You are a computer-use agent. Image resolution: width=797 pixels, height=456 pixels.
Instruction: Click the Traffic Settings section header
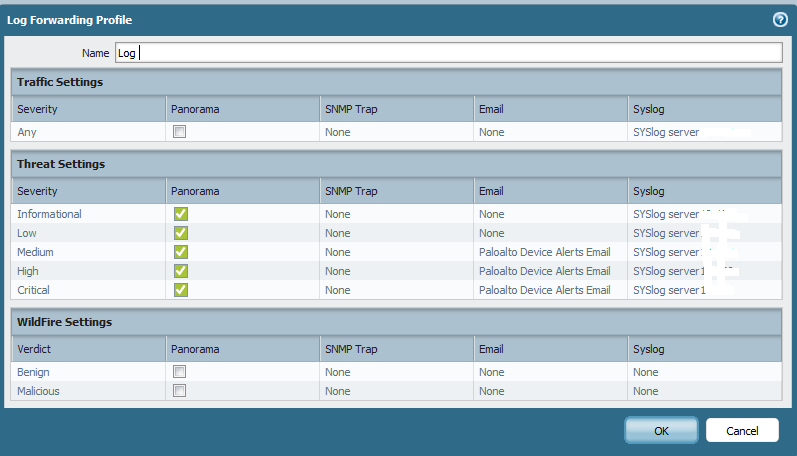396,82
